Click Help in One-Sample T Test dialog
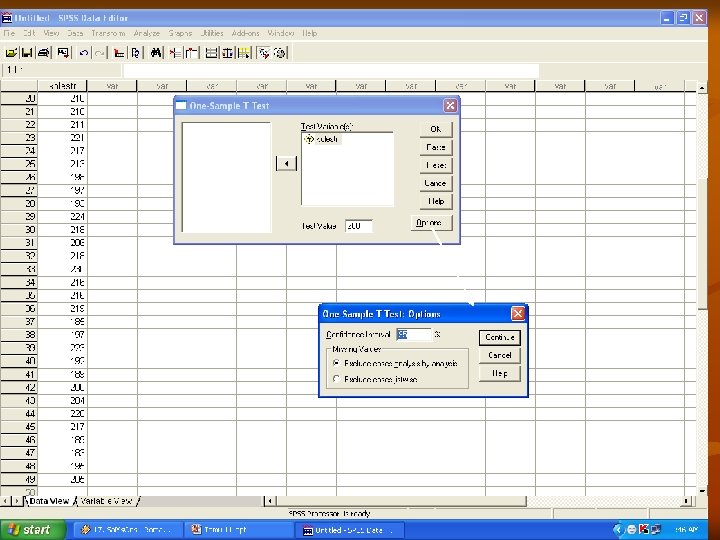The image size is (720, 540). click(x=436, y=201)
